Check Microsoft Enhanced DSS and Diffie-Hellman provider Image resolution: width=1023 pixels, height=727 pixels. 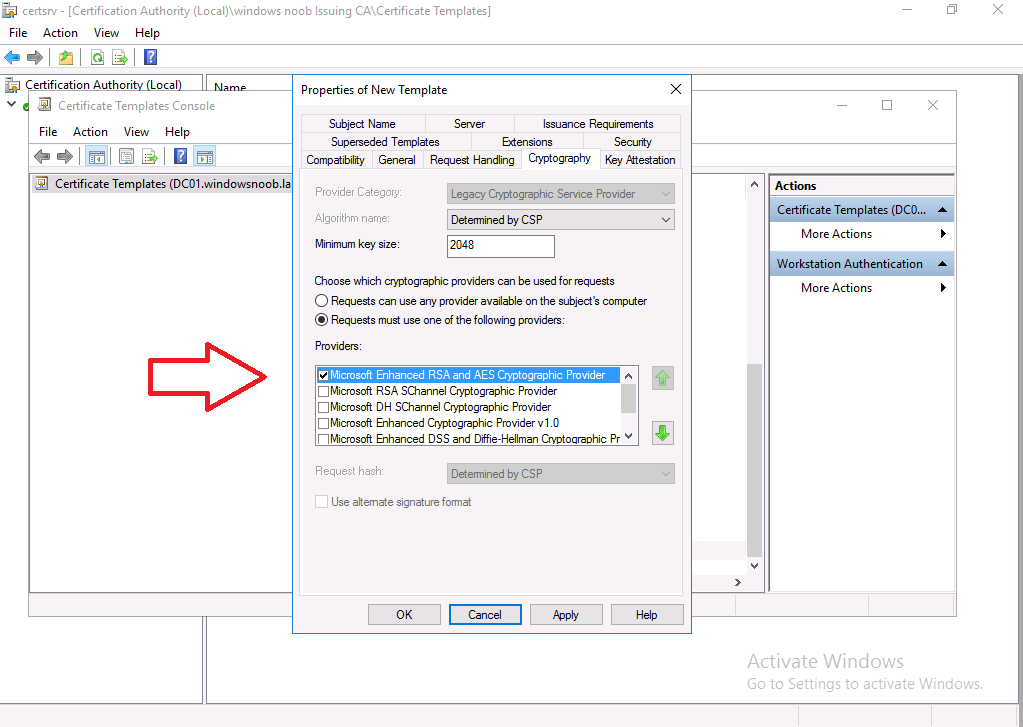[x=323, y=439]
